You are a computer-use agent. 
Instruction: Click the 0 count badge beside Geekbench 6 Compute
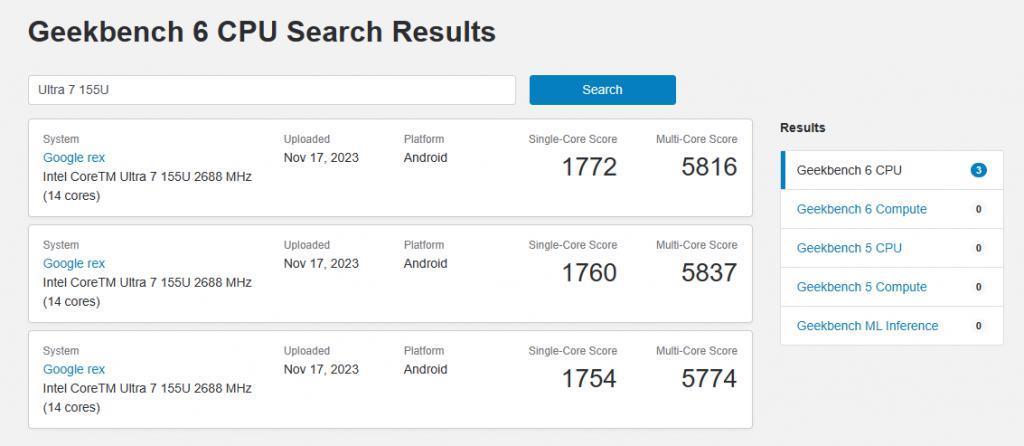[x=978, y=209]
